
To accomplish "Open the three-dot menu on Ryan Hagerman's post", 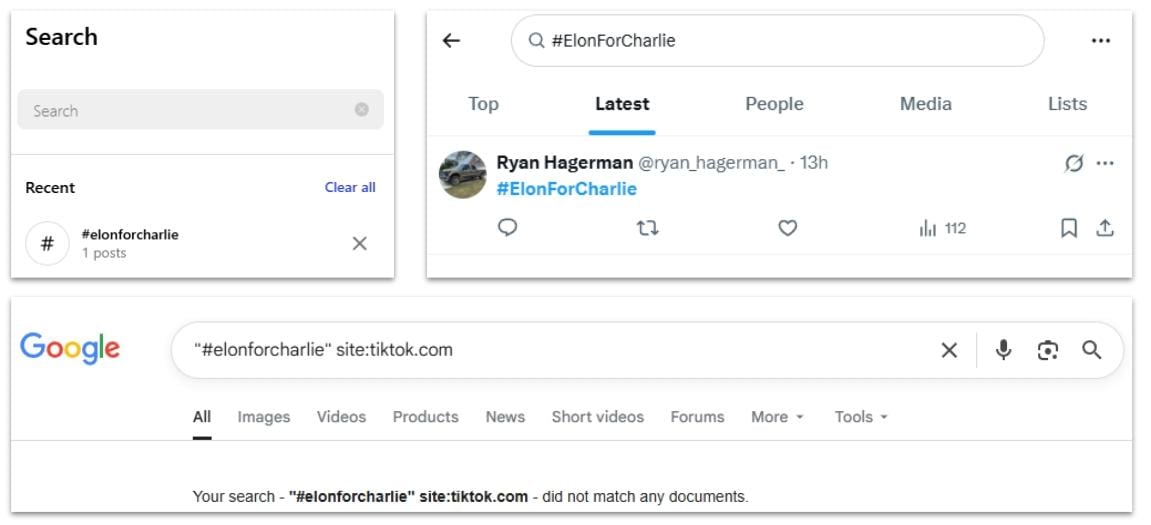I will (x=1105, y=163).
